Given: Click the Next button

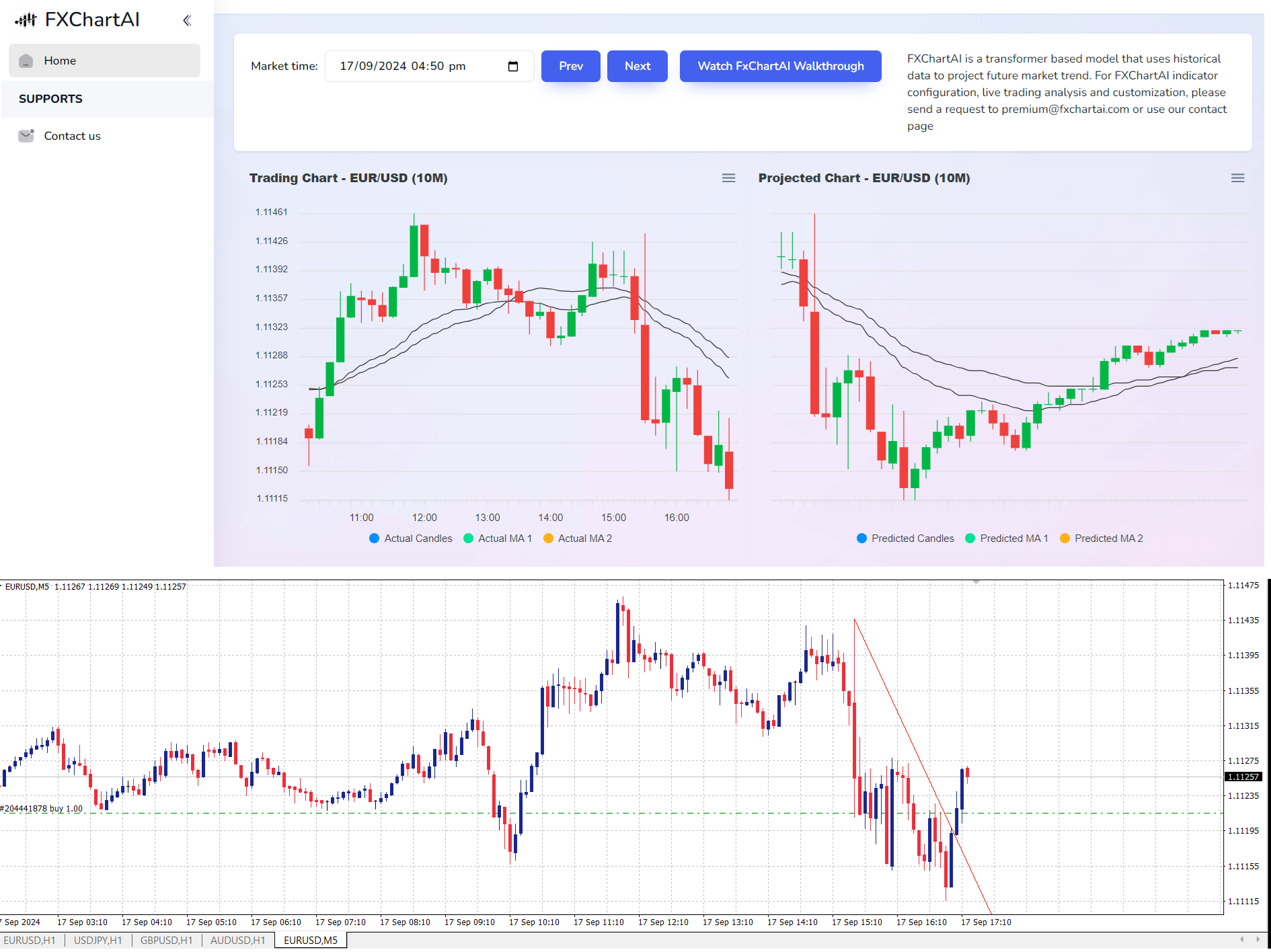Looking at the screenshot, I should (x=638, y=66).
